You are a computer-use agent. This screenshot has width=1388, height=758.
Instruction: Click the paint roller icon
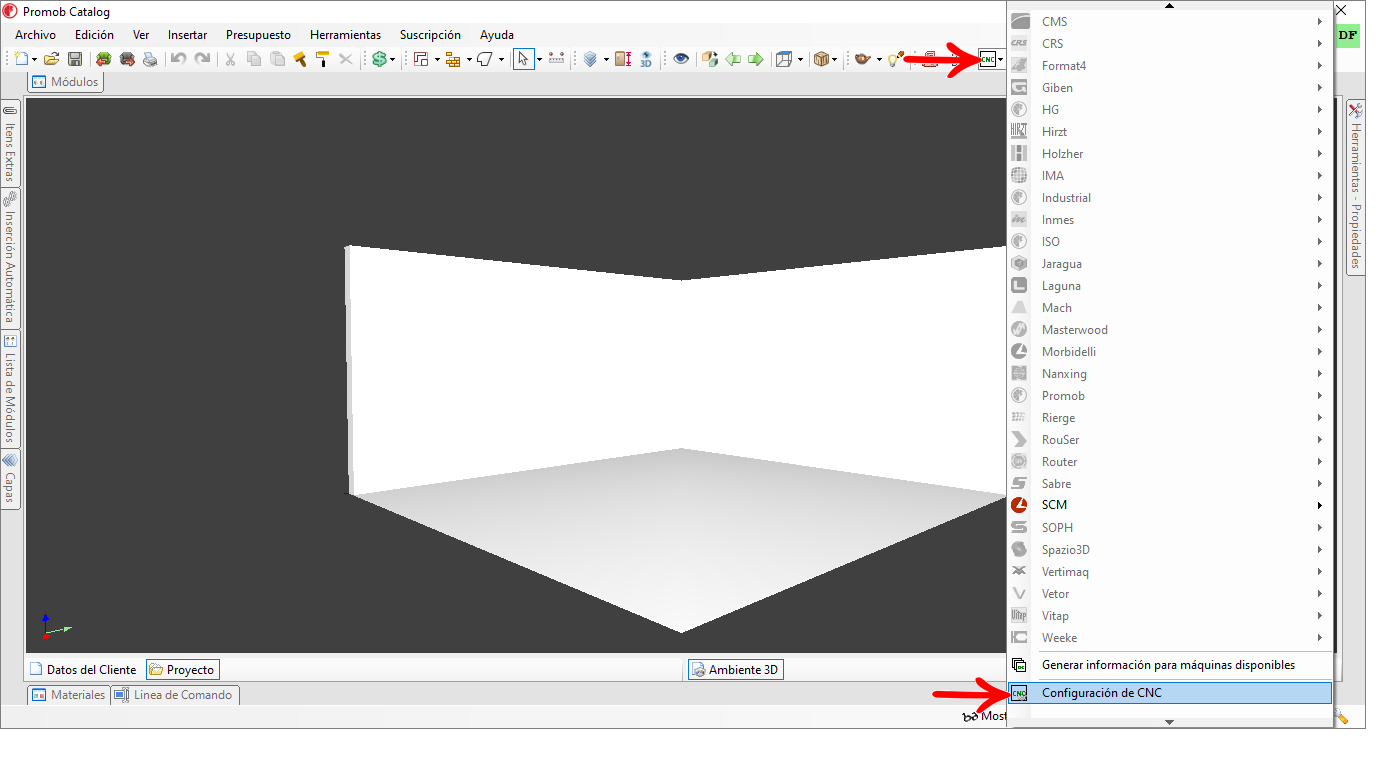[x=322, y=59]
